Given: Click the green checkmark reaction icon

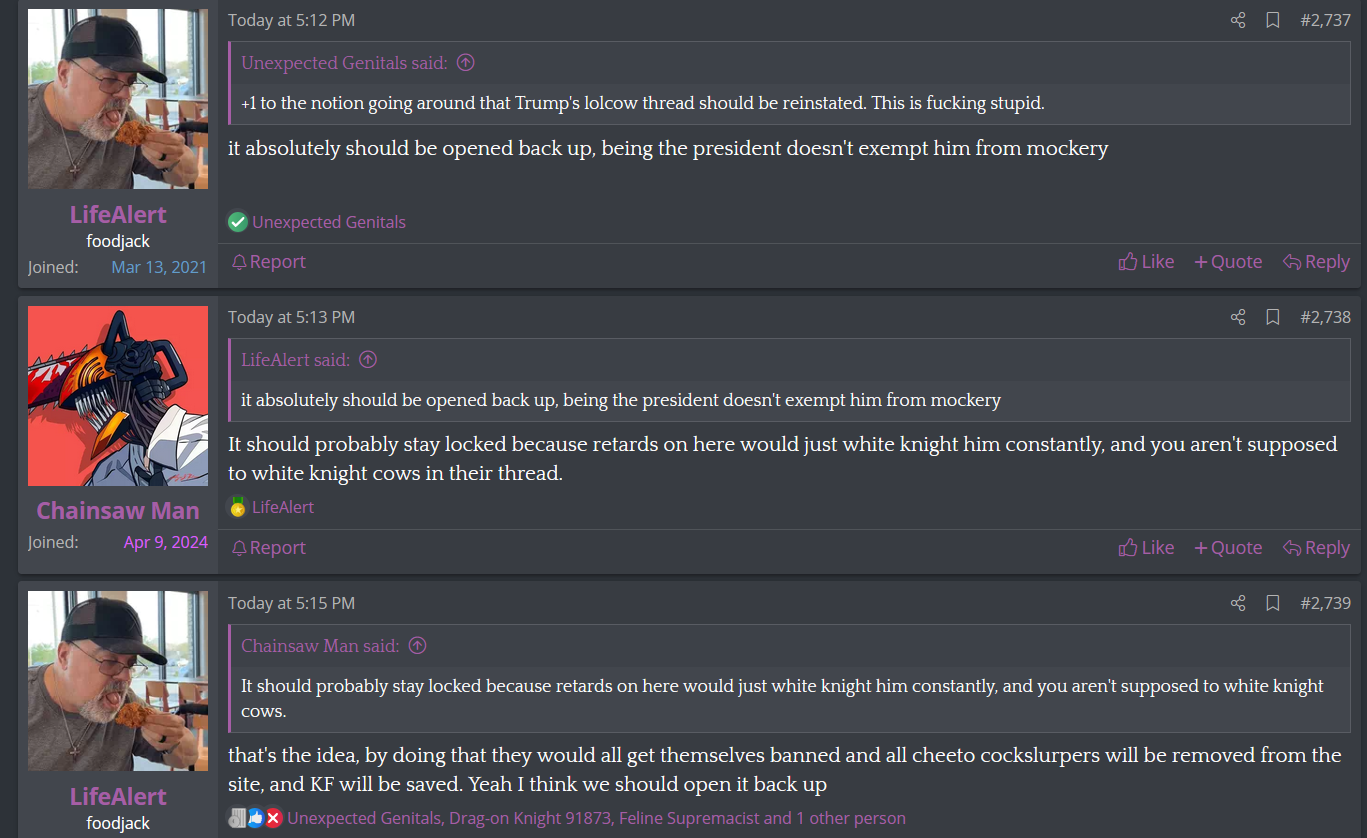Looking at the screenshot, I should (x=237, y=222).
